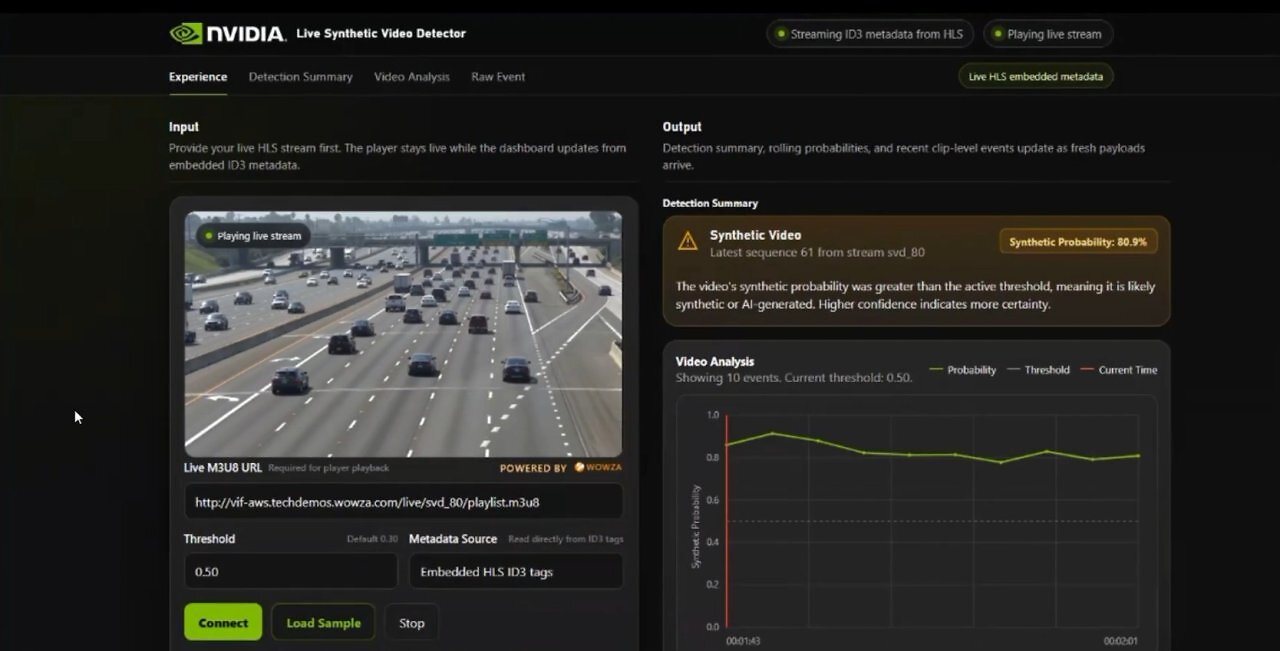This screenshot has height=651, width=1280.
Task: Click the chart time label 00:02:01
Action: 1121,641
